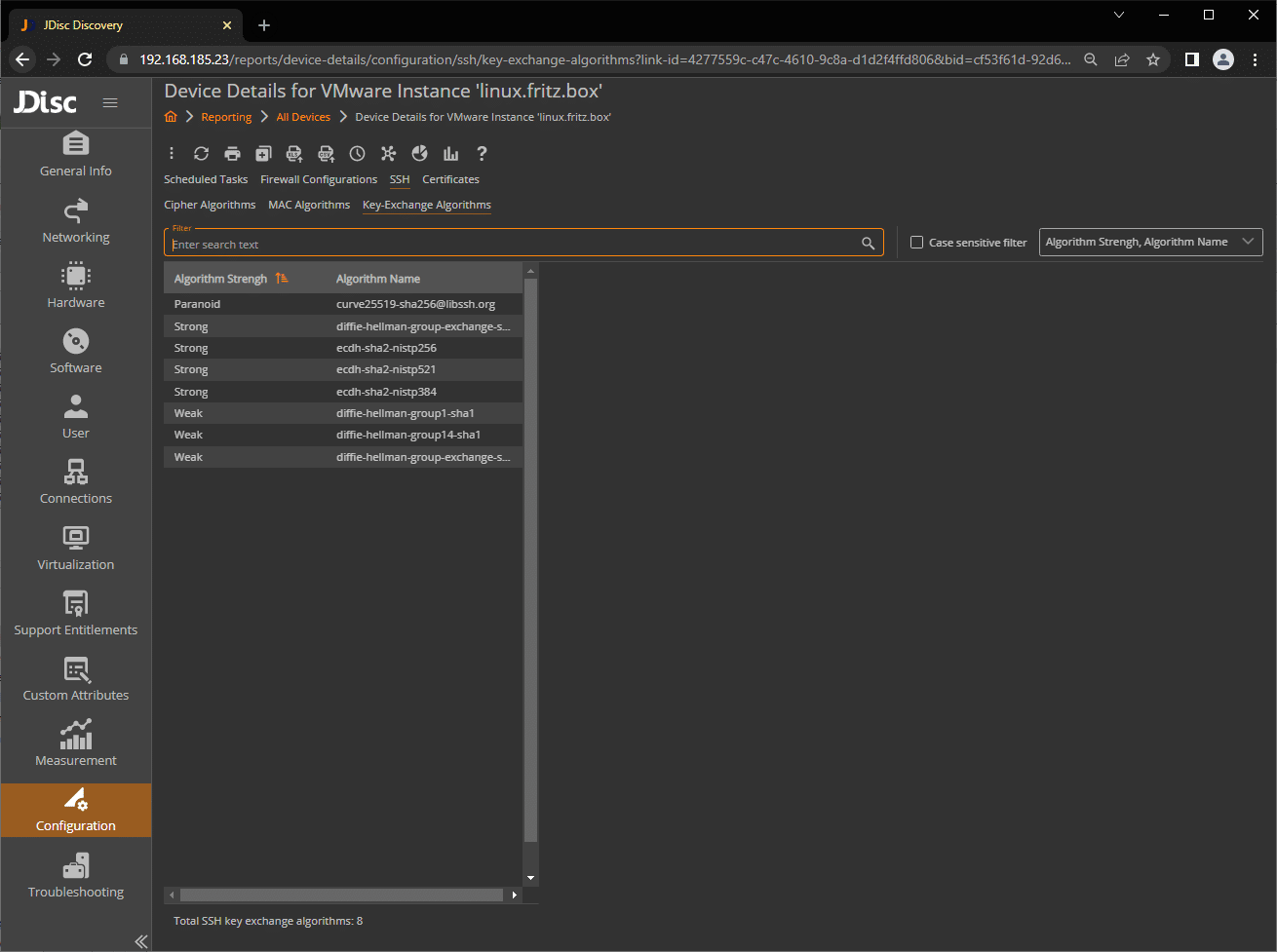
Task: Click the refresh report icon
Action: point(201,154)
